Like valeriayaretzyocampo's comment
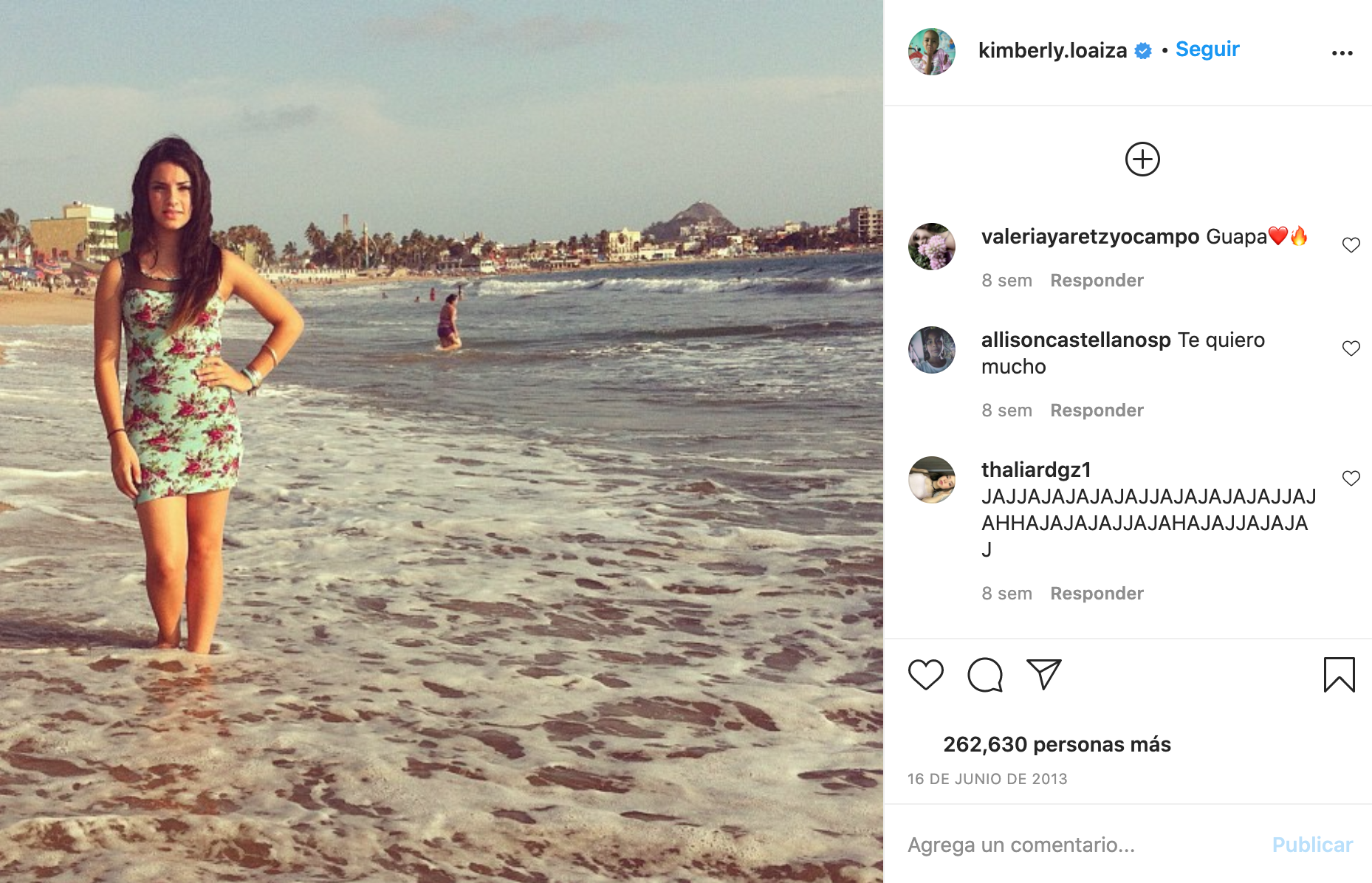This screenshot has width=1372, height=883. [1351, 245]
